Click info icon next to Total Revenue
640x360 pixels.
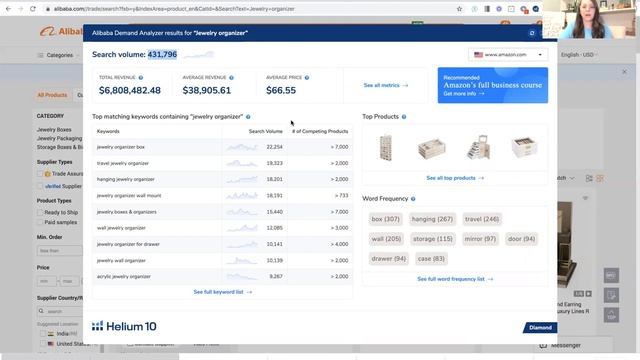coord(141,78)
